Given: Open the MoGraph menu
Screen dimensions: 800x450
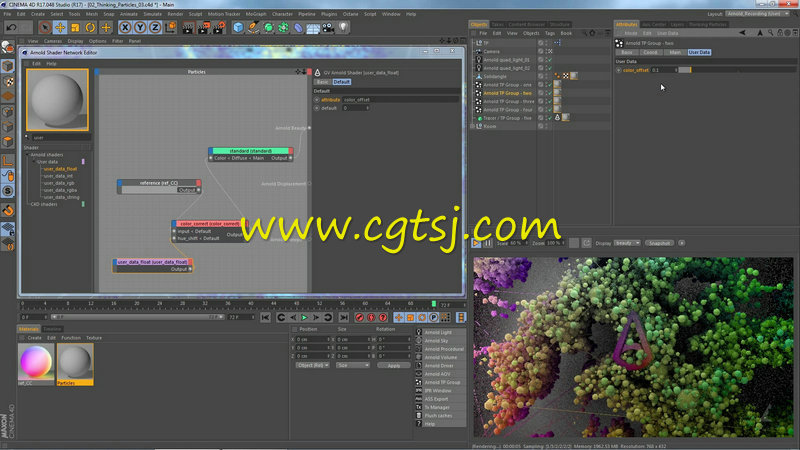Looking at the screenshot, I should (256, 14).
